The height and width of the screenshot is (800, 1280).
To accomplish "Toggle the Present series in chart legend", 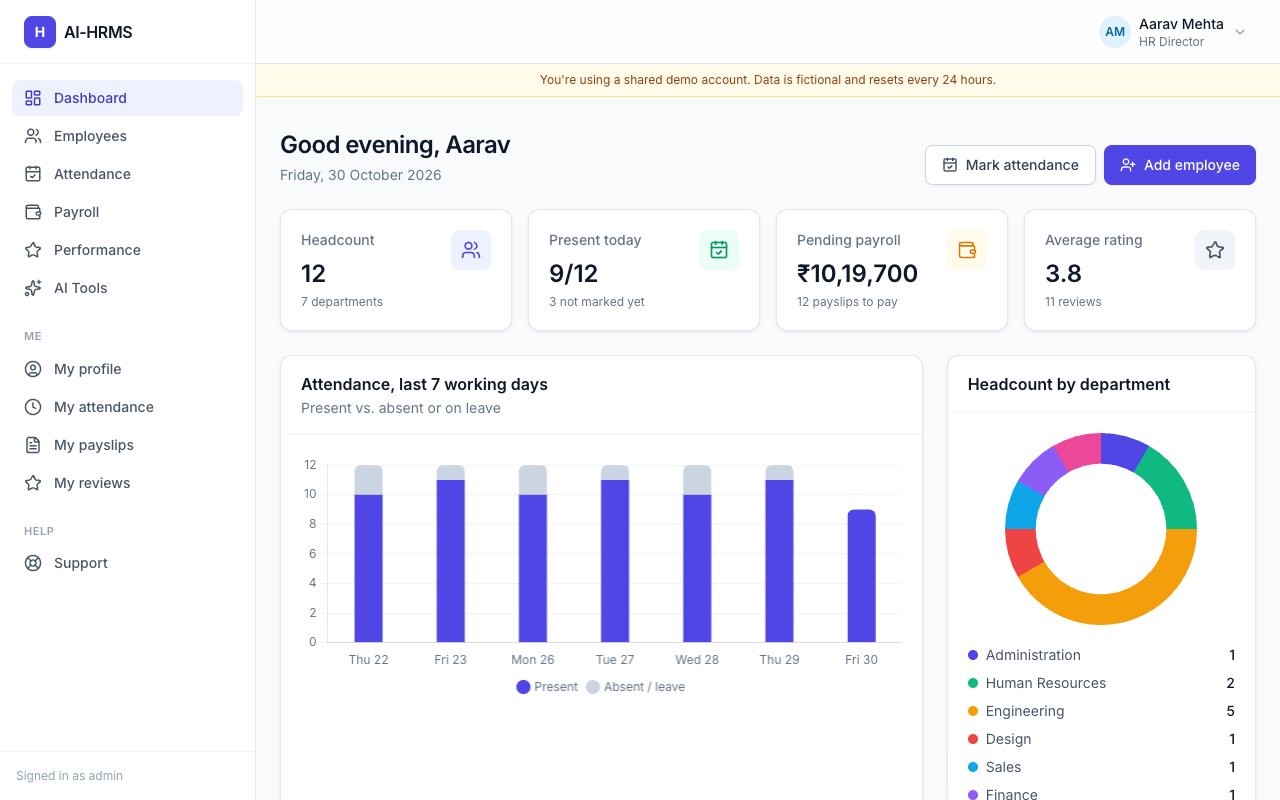I will tap(547, 687).
